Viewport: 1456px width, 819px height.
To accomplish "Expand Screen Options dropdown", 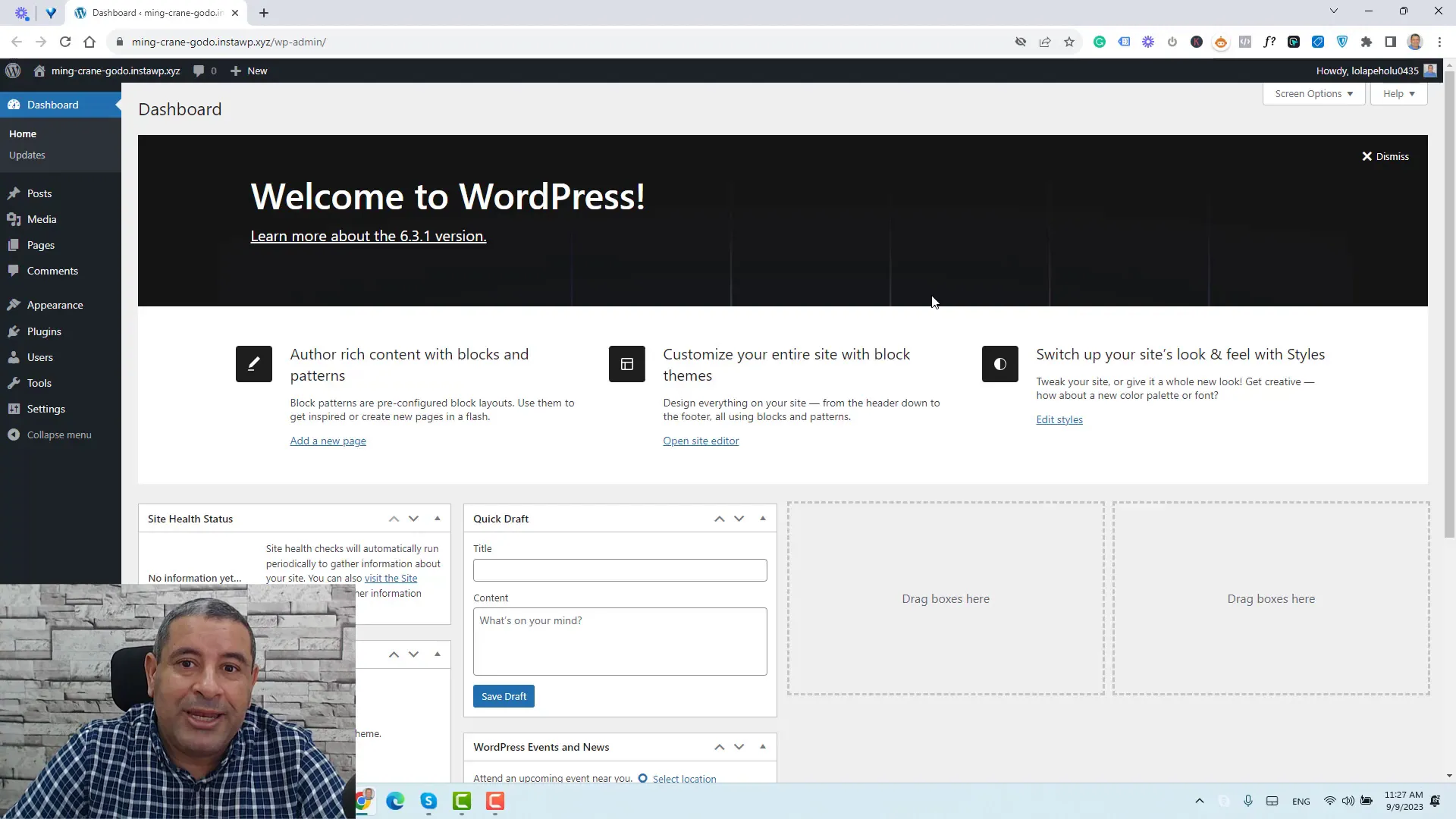I will (1313, 93).
